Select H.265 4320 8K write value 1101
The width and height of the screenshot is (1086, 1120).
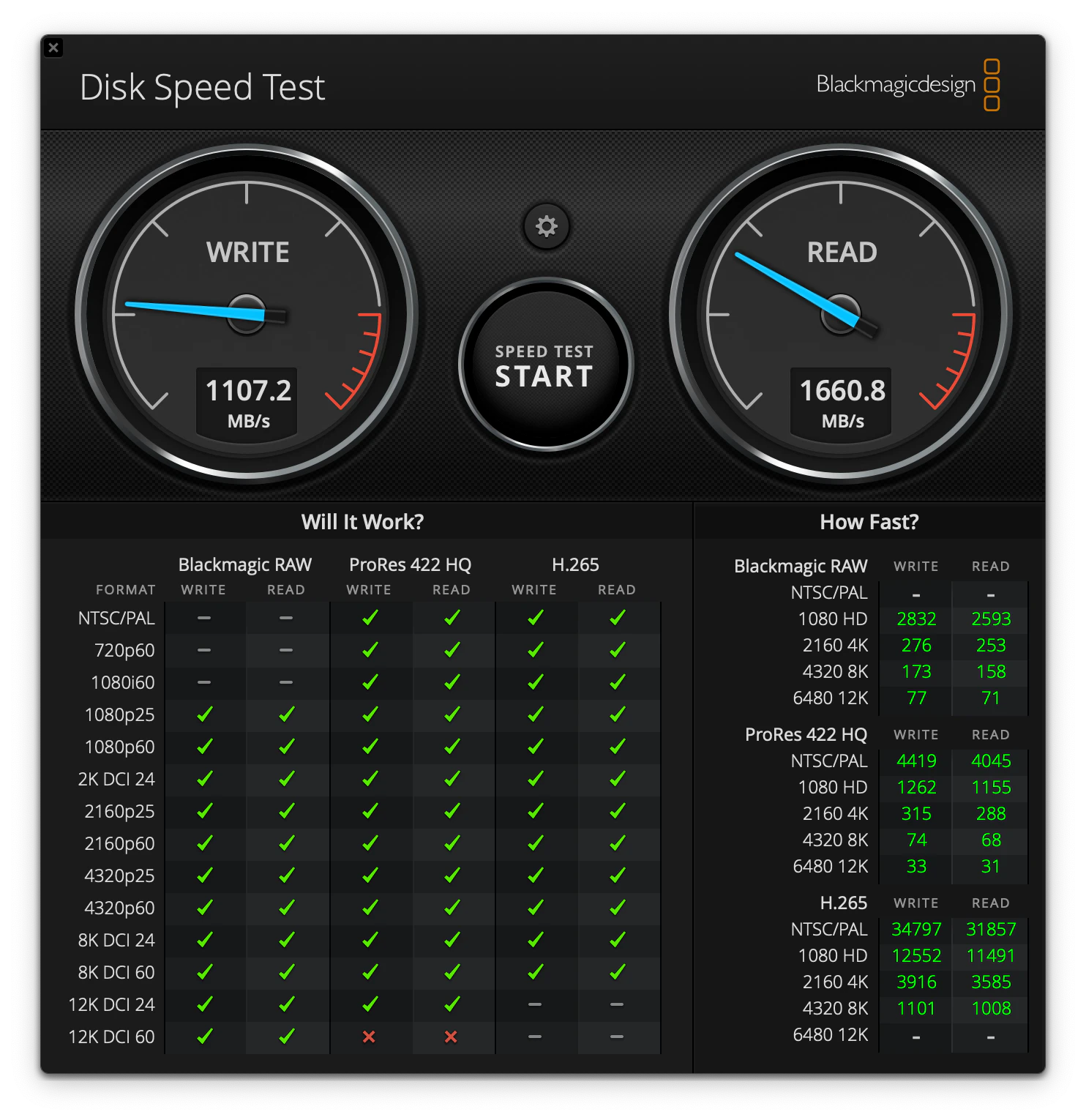pyautogui.click(x=916, y=1009)
